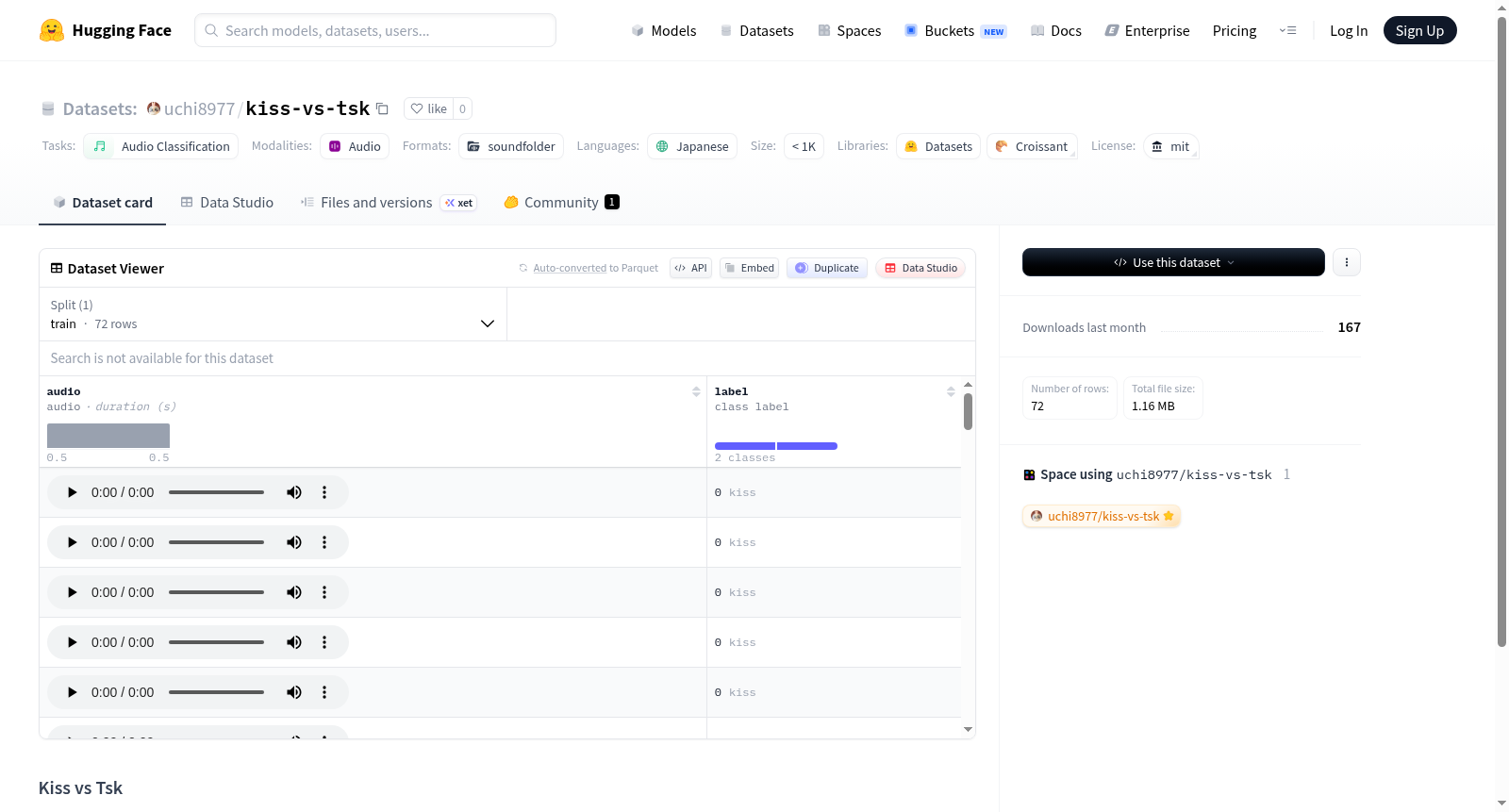The height and width of the screenshot is (812, 1509).
Task: Click Log In
Action: tap(1349, 30)
